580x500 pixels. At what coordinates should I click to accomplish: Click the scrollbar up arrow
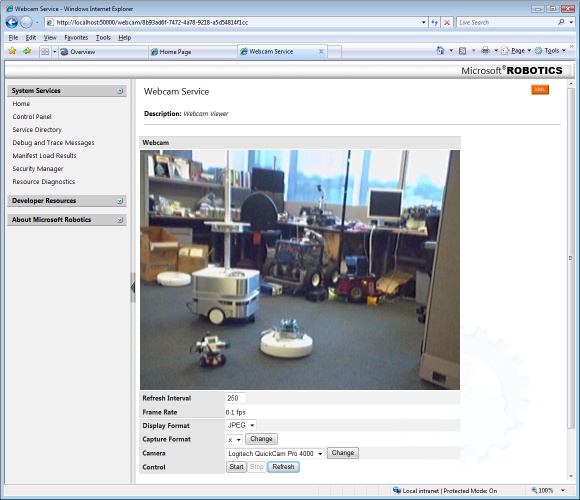tap(571, 84)
